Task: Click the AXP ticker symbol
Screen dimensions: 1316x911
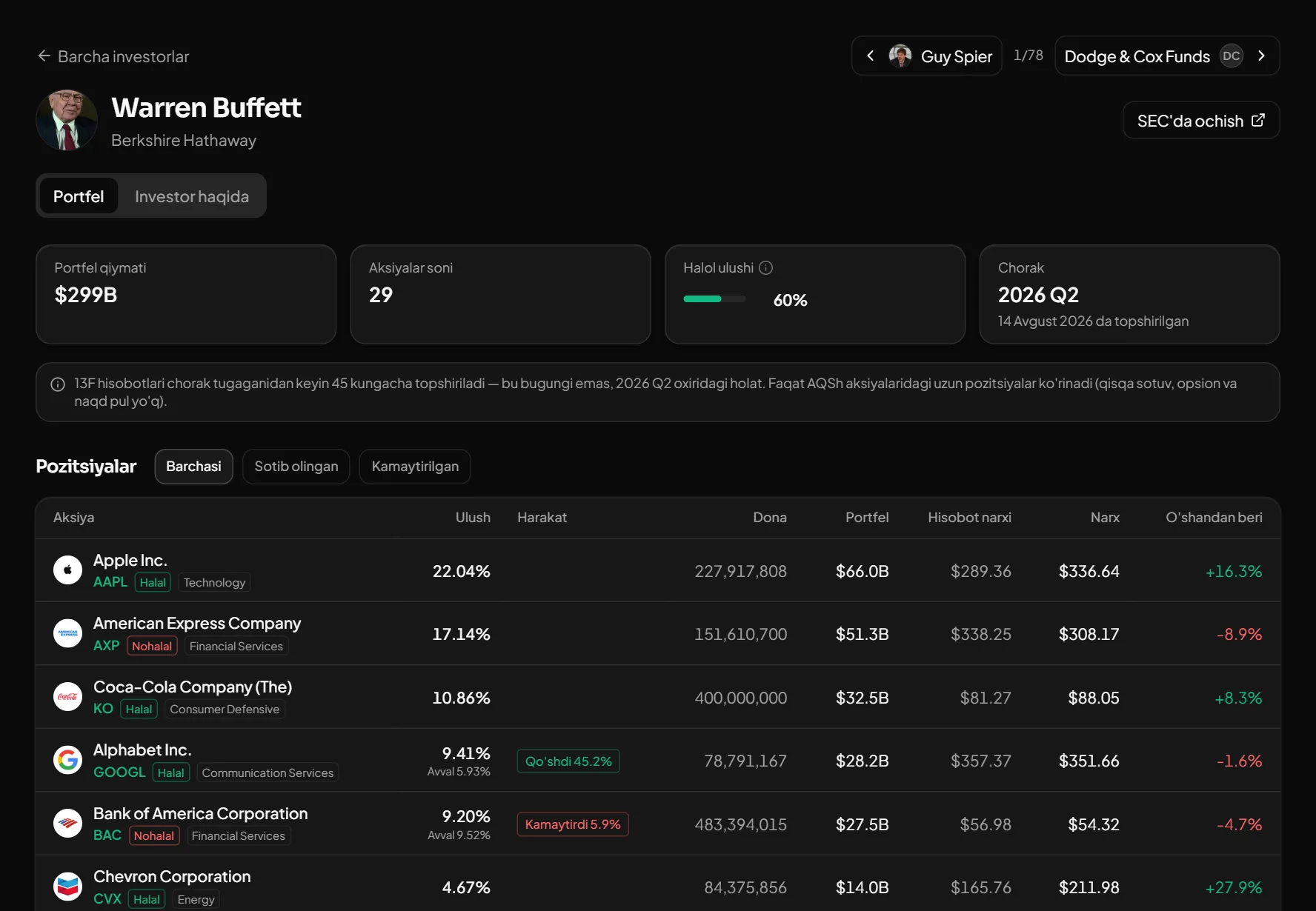Action: 106,646
